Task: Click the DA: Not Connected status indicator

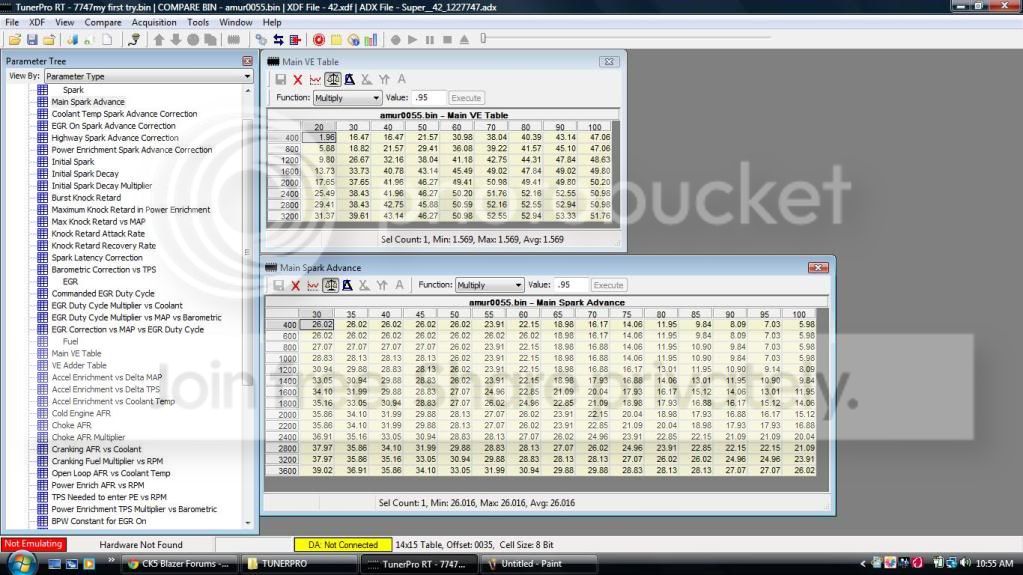Action: [343, 544]
